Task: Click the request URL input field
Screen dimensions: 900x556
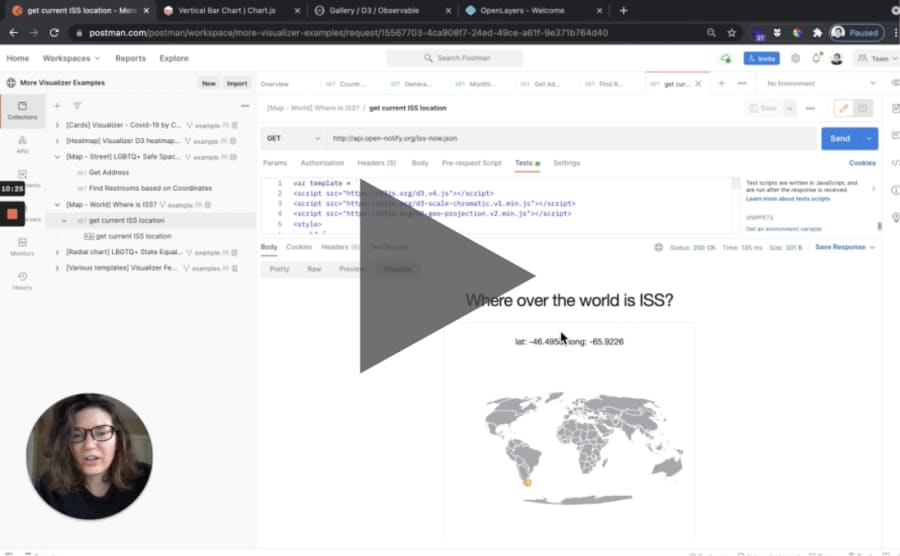Action: (x=572, y=138)
